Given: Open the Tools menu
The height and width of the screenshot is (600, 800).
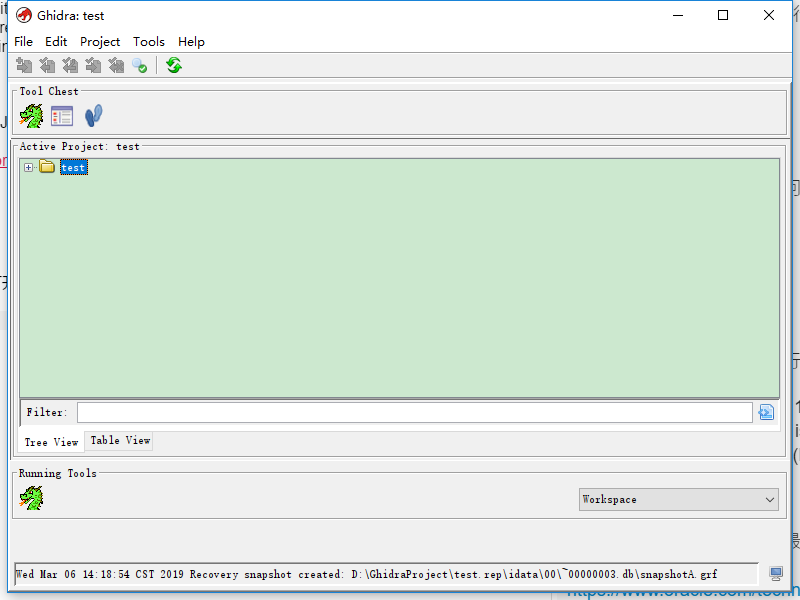Looking at the screenshot, I should (x=149, y=41).
